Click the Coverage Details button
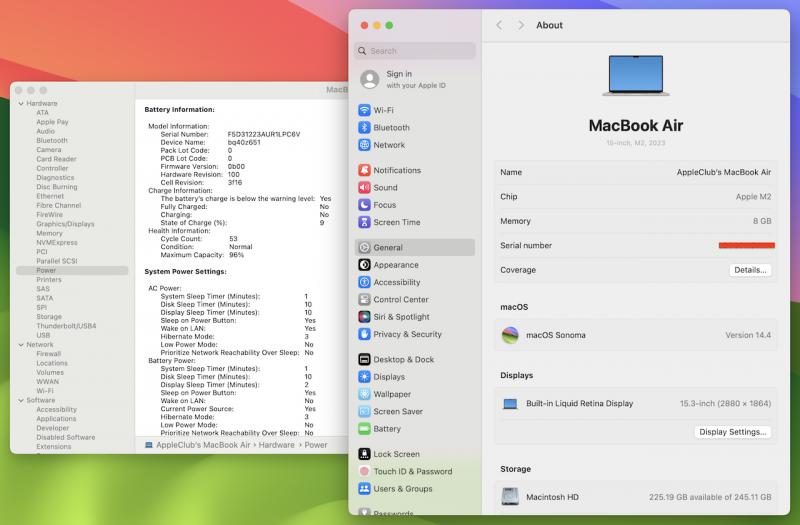 pyautogui.click(x=750, y=270)
